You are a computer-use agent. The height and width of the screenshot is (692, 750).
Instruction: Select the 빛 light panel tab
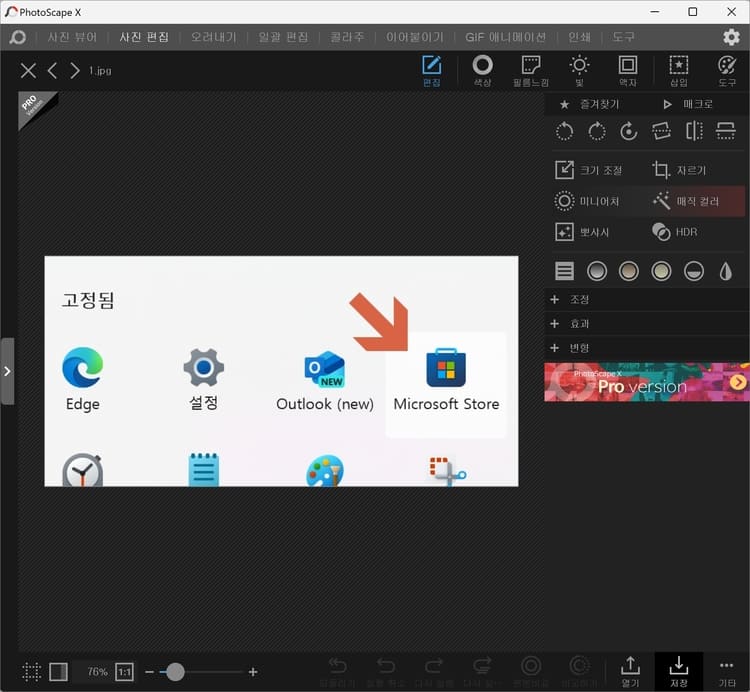coord(579,71)
